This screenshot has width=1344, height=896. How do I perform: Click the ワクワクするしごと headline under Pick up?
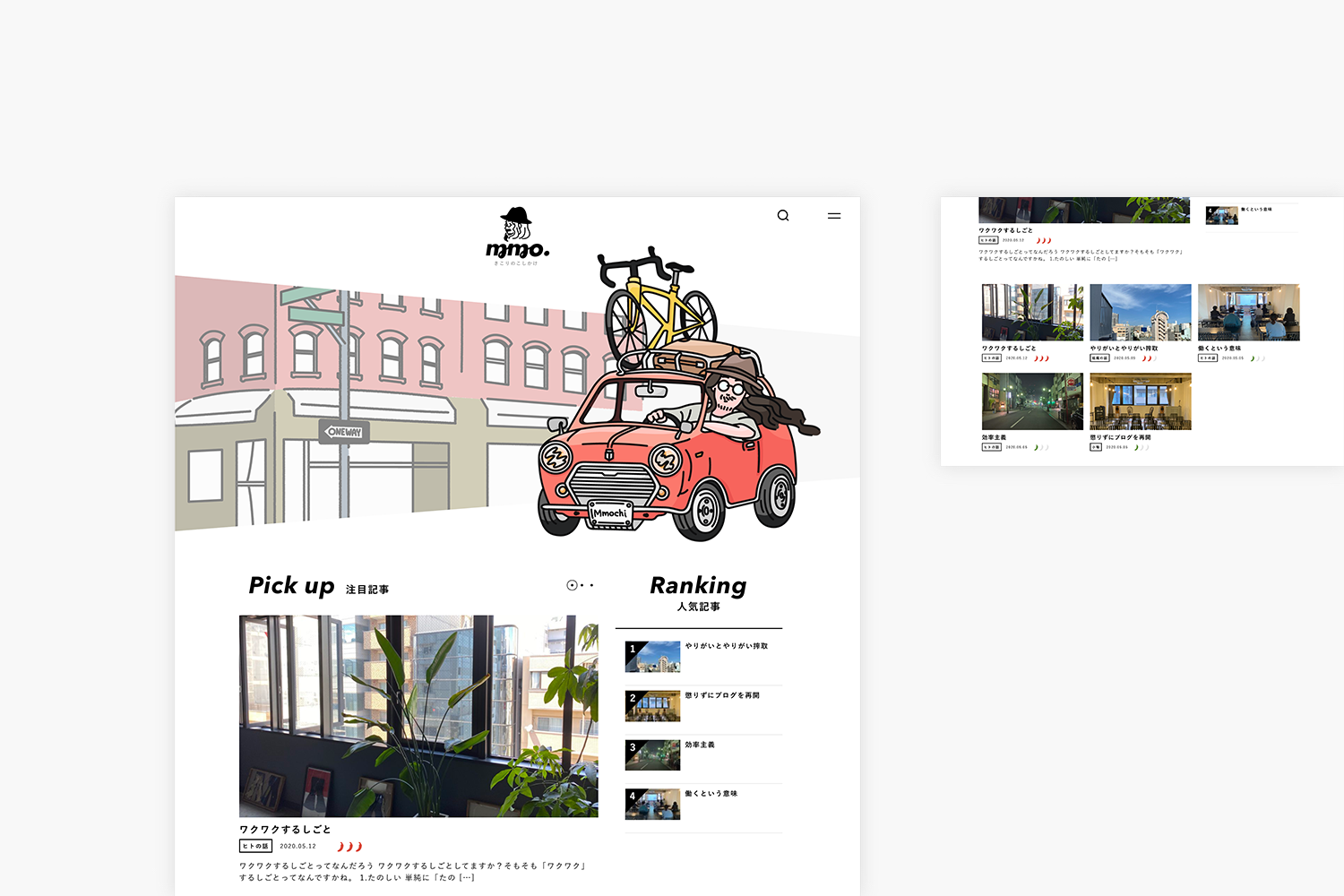(285, 830)
